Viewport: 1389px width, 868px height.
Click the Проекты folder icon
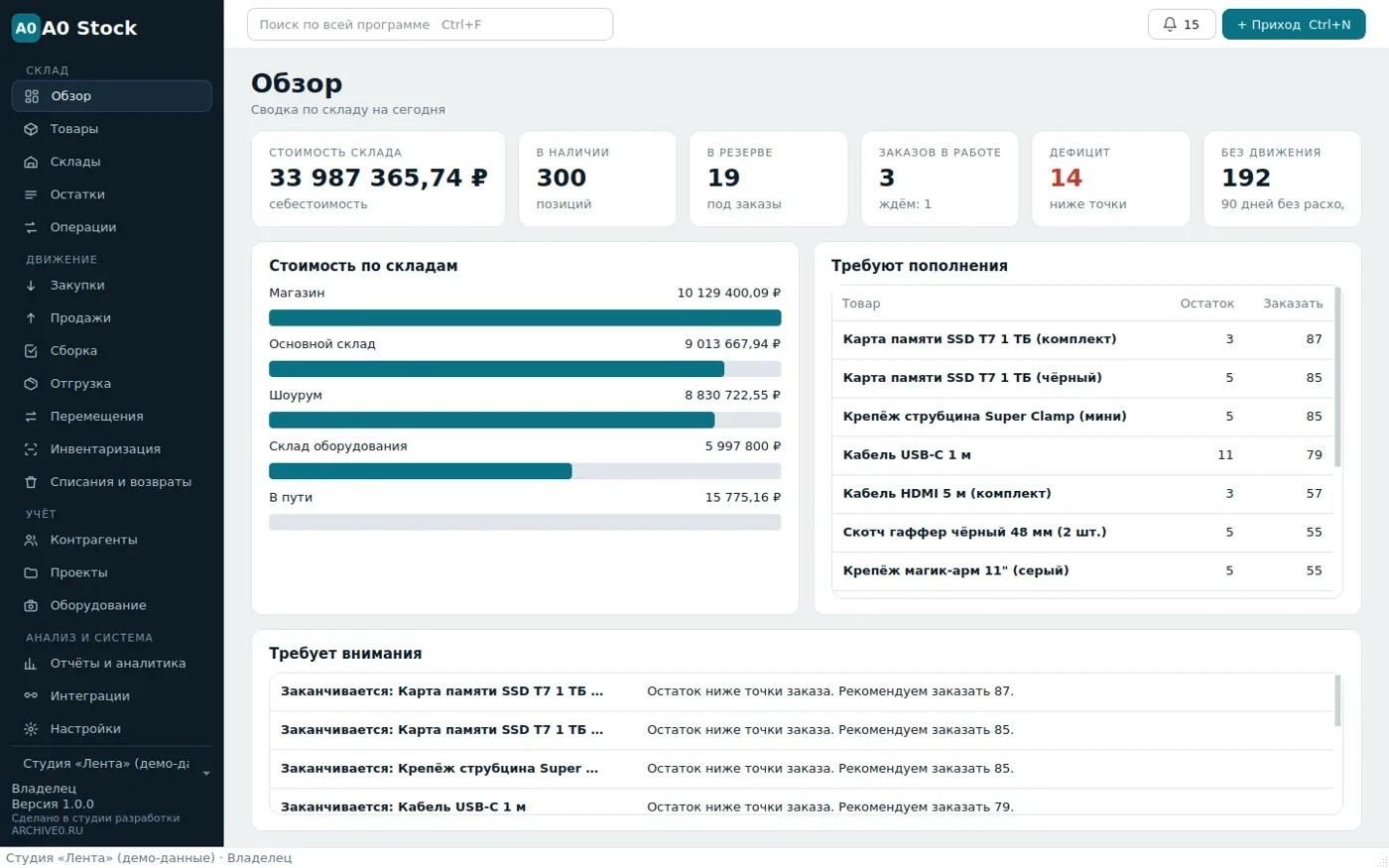pyautogui.click(x=31, y=572)
